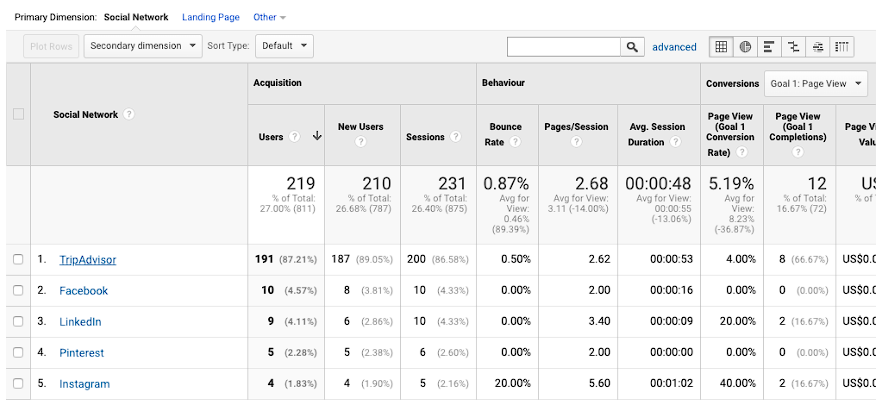The height and width of the screenshot is (409, 892).
Task: Click LinkedIn conversion rate 20.00%
Action: click(737, 321)
